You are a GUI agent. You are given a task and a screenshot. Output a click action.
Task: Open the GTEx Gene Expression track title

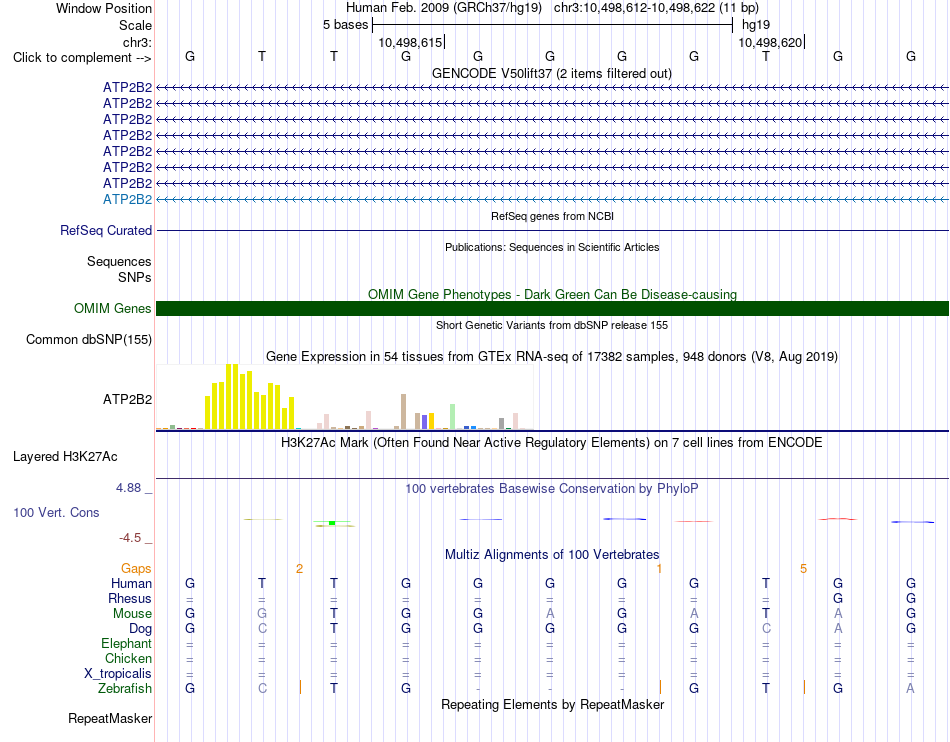pyautogui.click(x=552, y=357)
